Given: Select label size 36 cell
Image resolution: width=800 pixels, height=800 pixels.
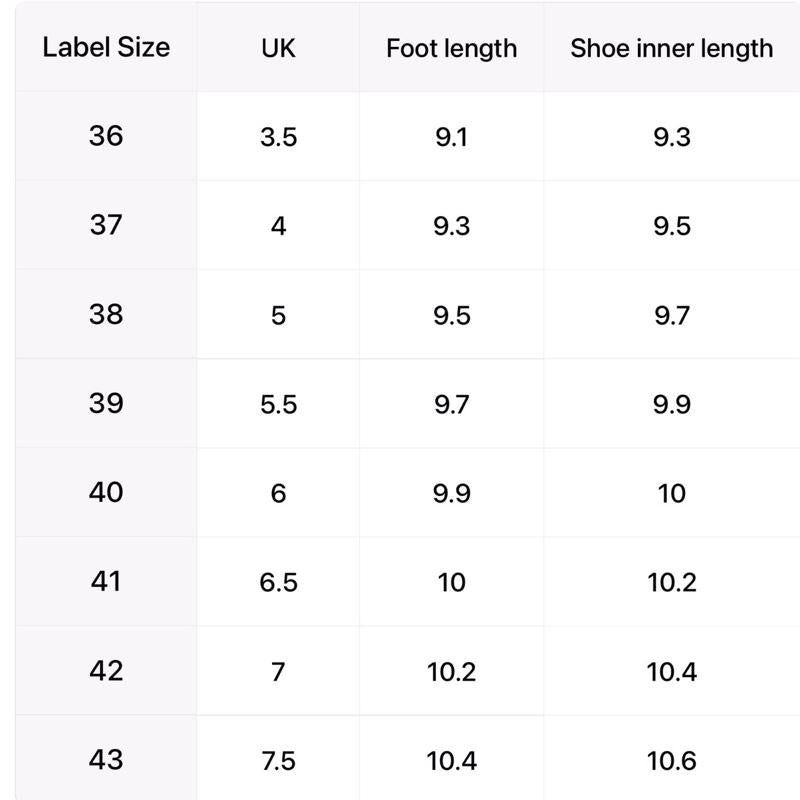Looking at the screenshot, I should click(x=106, y=136).
